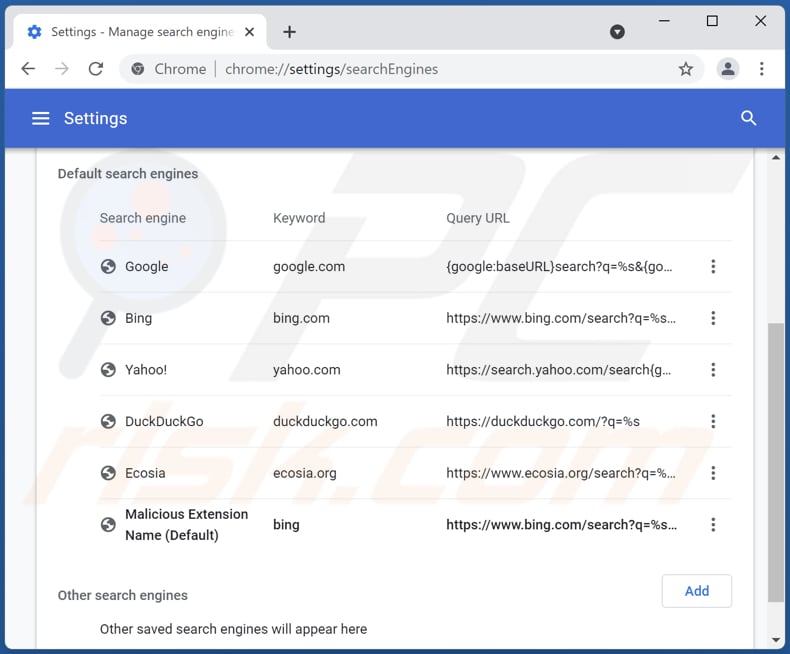Image resolution: width=790 pixels, height=654 pixels.
Task: Reload the page
Action: click(96, 69)
